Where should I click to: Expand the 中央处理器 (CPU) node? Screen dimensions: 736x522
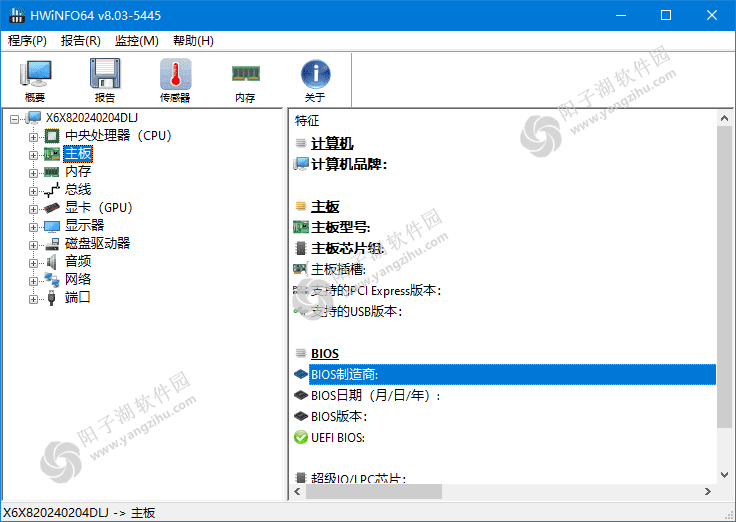33,137
